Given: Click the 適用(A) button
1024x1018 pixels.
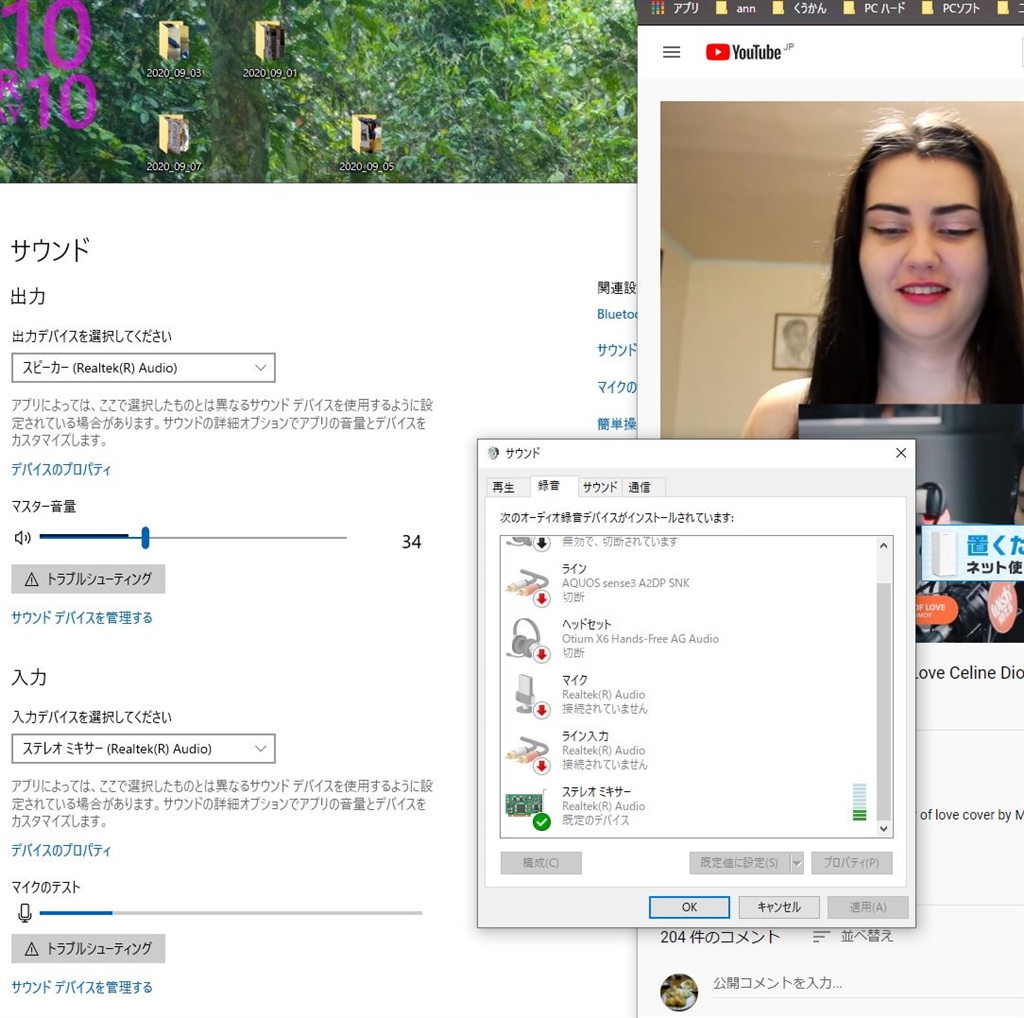Looking at the screenshot, I should pos(868,907).
